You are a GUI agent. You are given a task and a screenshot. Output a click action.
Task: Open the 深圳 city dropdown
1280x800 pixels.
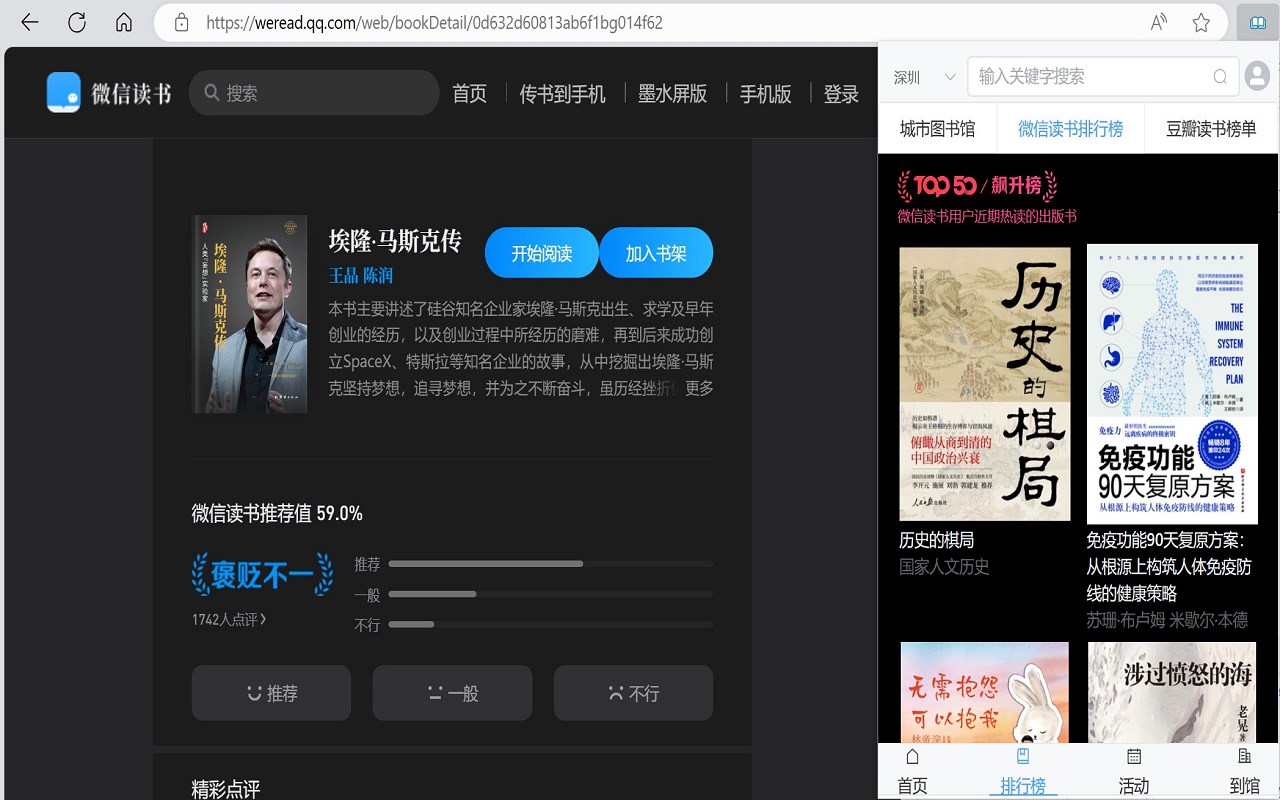(x=924, y=77)
